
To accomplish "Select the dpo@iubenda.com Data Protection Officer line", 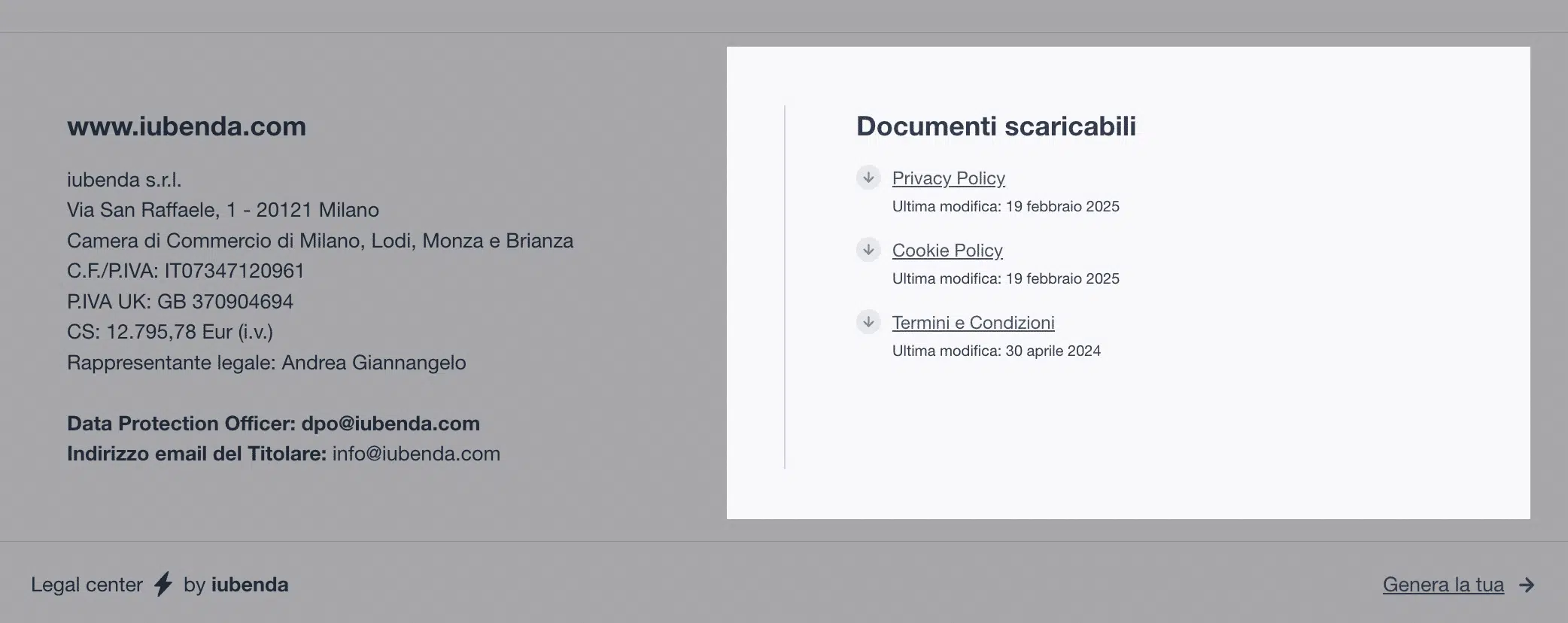I will 273,424.
